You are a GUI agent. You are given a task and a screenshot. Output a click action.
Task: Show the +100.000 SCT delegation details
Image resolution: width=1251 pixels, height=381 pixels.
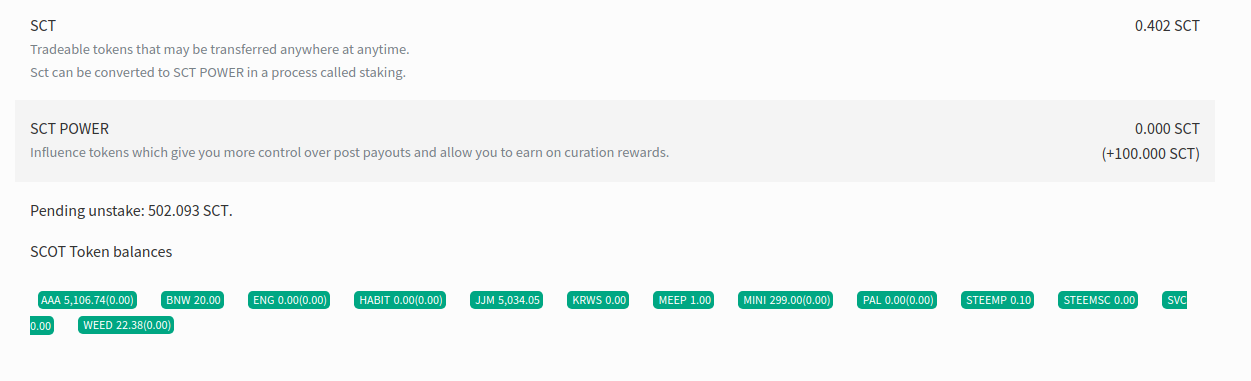[x=1150, y=154]
